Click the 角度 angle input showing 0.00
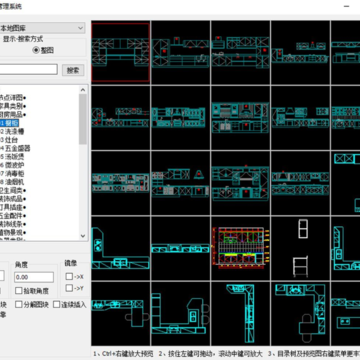Image resolution: width=360 pixels, height=360 pixels. [x=34, y=277]
